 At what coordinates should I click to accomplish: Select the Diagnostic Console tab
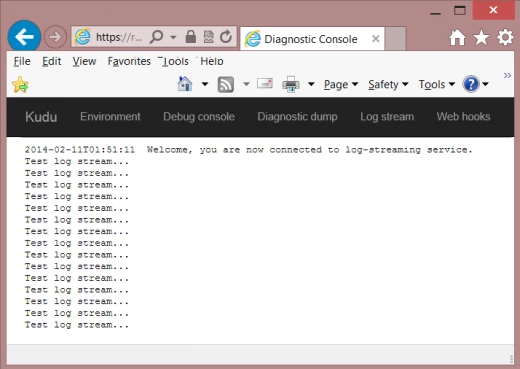pos(312,39)
